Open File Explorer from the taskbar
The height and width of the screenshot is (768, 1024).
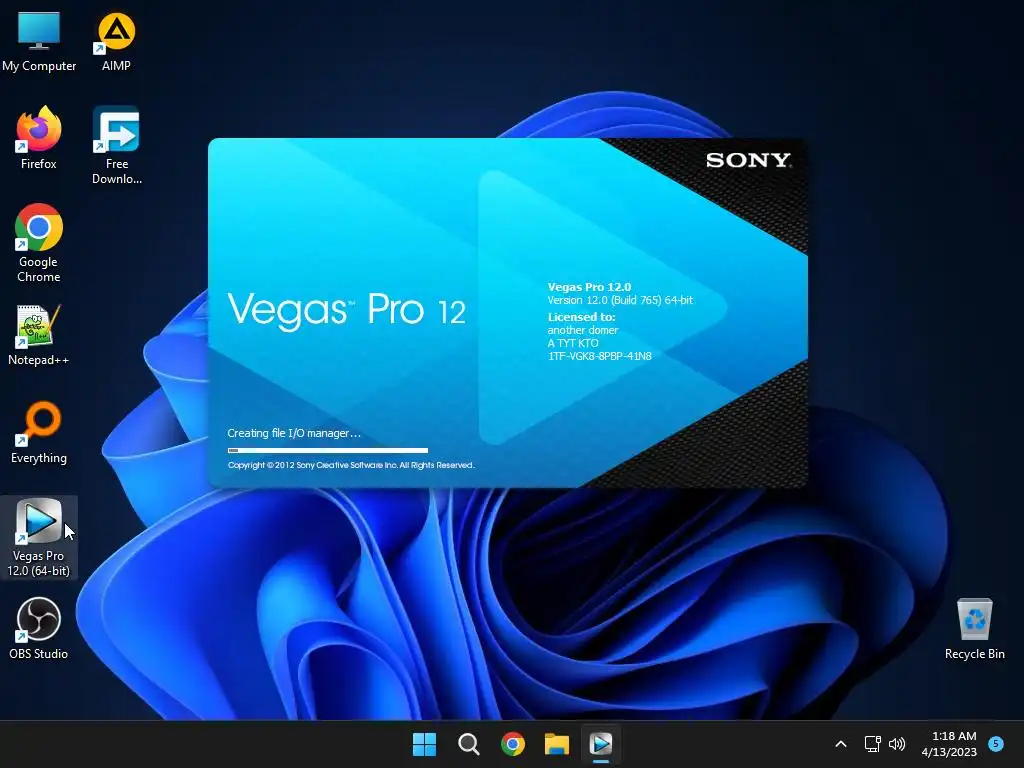pos(557,744)
